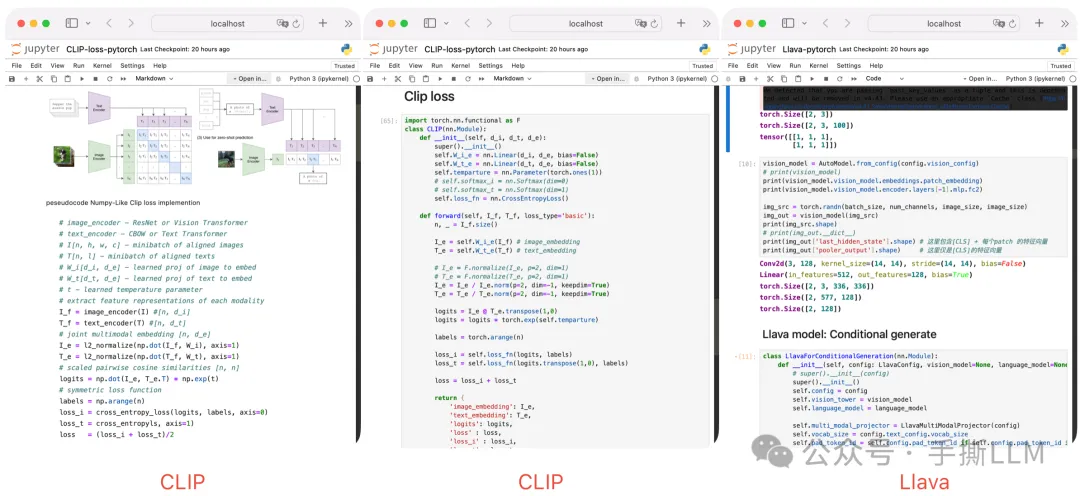The image size is (1080, 496).
Task: Open Markdown cell type dropdown in left window
Action: click(x=154, y=79)
